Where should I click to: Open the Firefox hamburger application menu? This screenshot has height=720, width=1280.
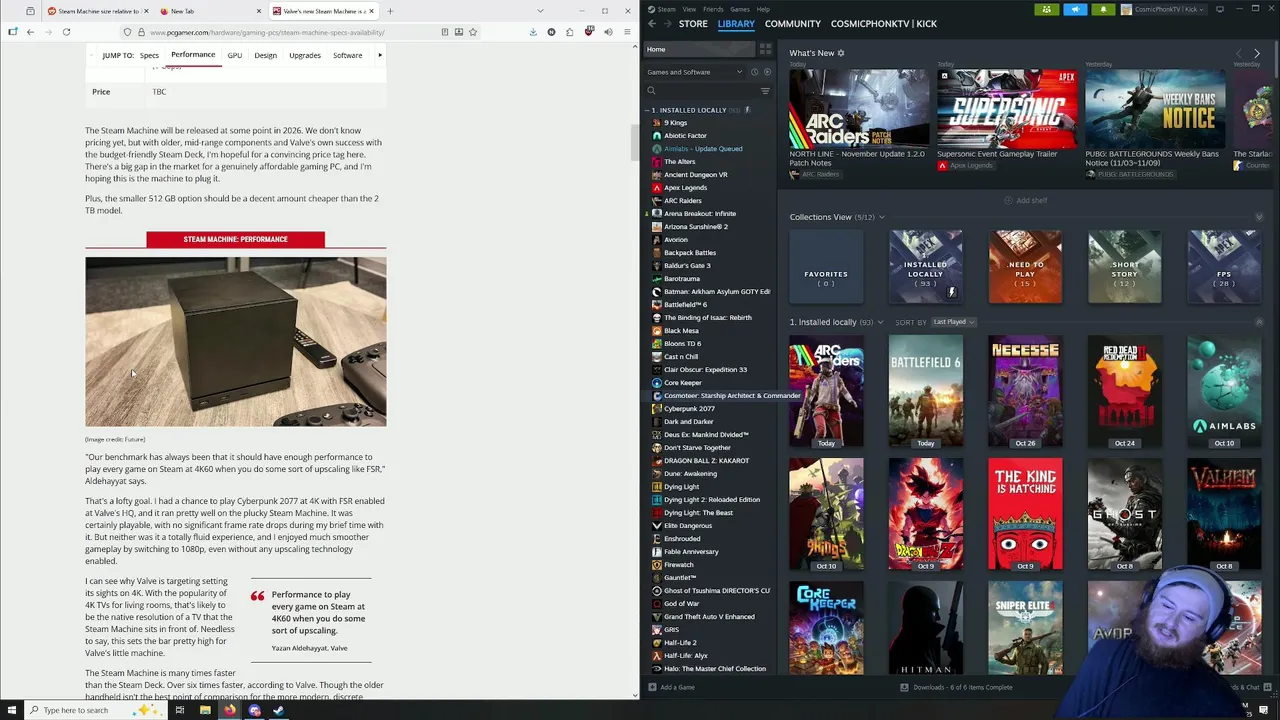coord(627,32)
